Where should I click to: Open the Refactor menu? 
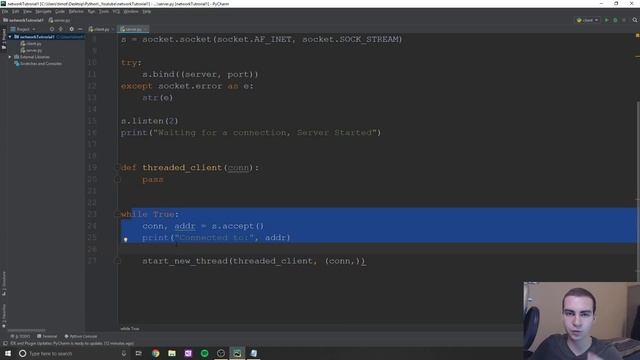76,11
